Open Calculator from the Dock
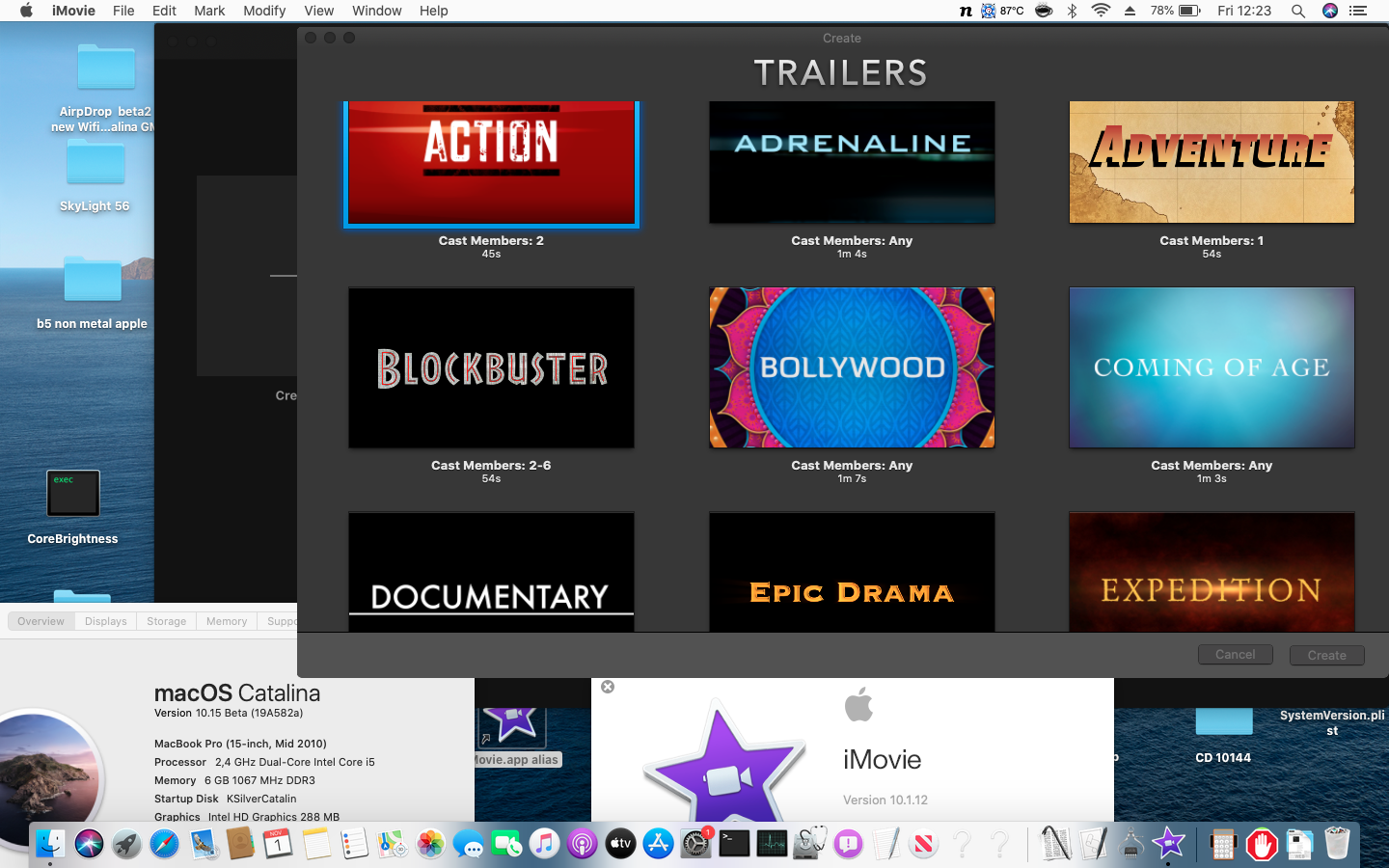1389x868 pixels. click(x=1223, y=844)
